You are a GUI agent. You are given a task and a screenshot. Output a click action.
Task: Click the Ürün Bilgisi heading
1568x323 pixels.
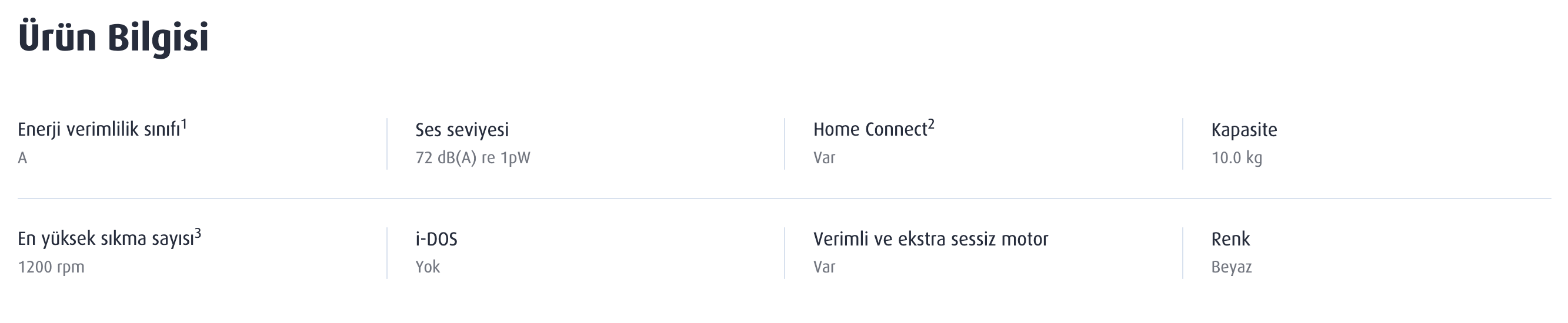coord(113,38)
